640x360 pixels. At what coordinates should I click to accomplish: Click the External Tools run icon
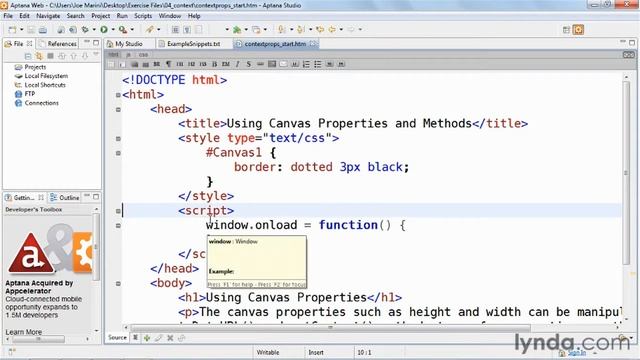click(x=122, y=29)
